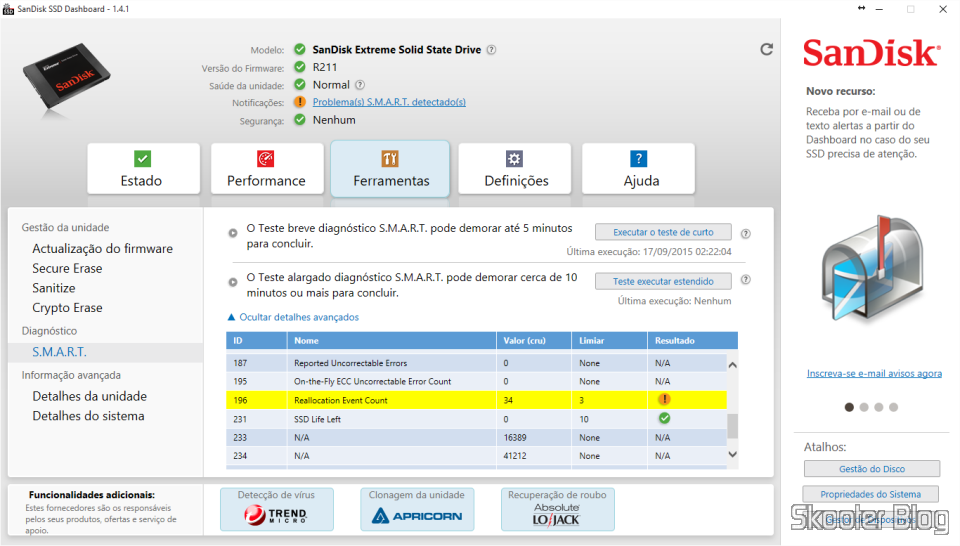Click the S.M.A.R.T. table scroll down arrow
The image size is (960, 546).
point(732,454)
